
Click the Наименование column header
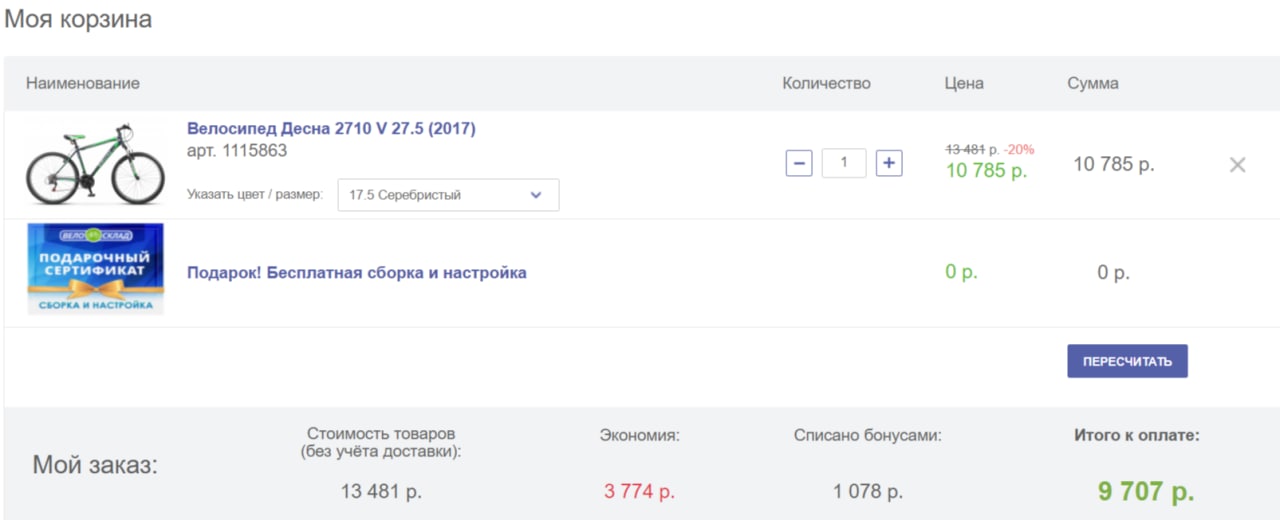[83, 83]
